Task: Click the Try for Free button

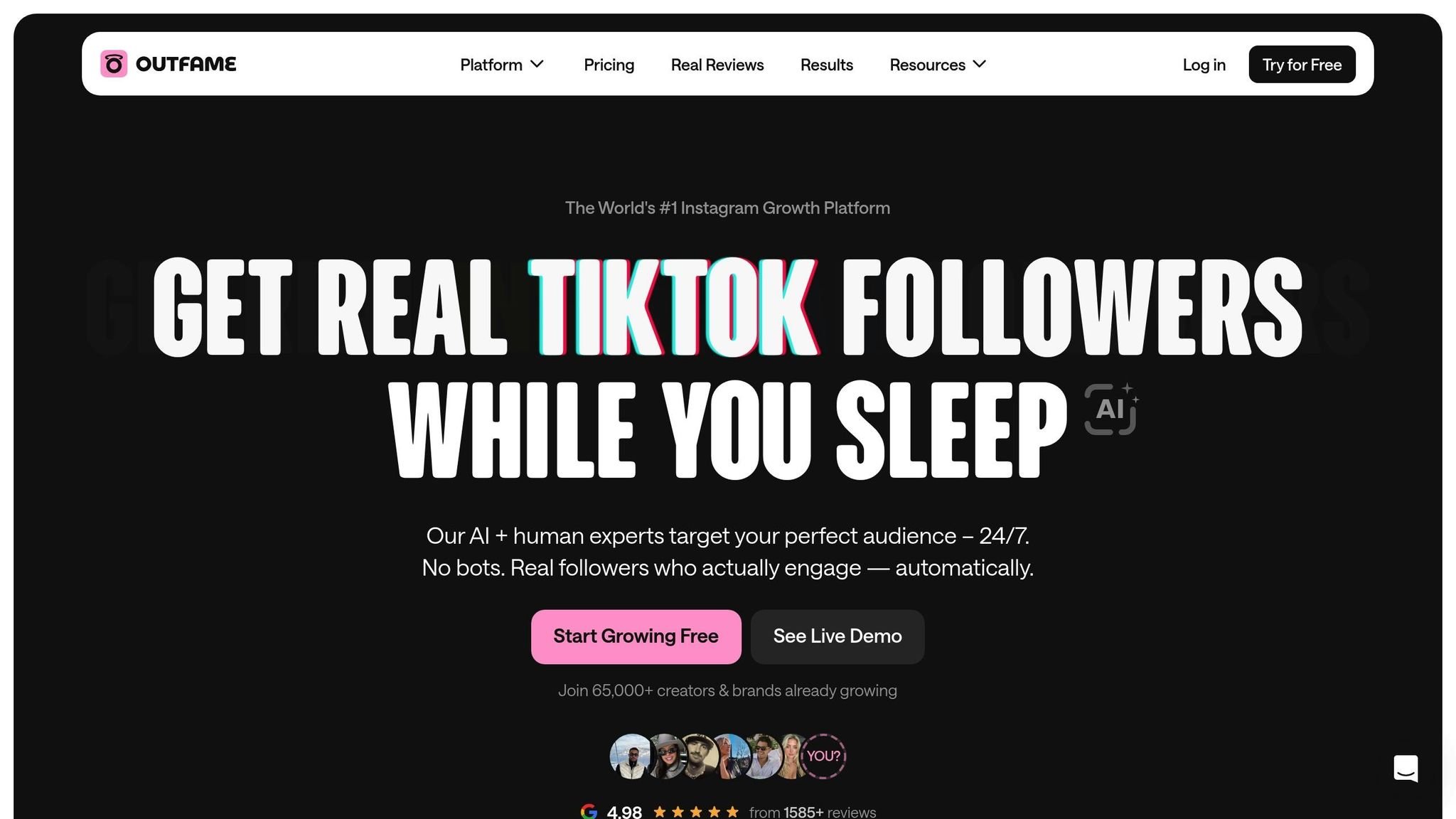Action: coord(1302,65)
